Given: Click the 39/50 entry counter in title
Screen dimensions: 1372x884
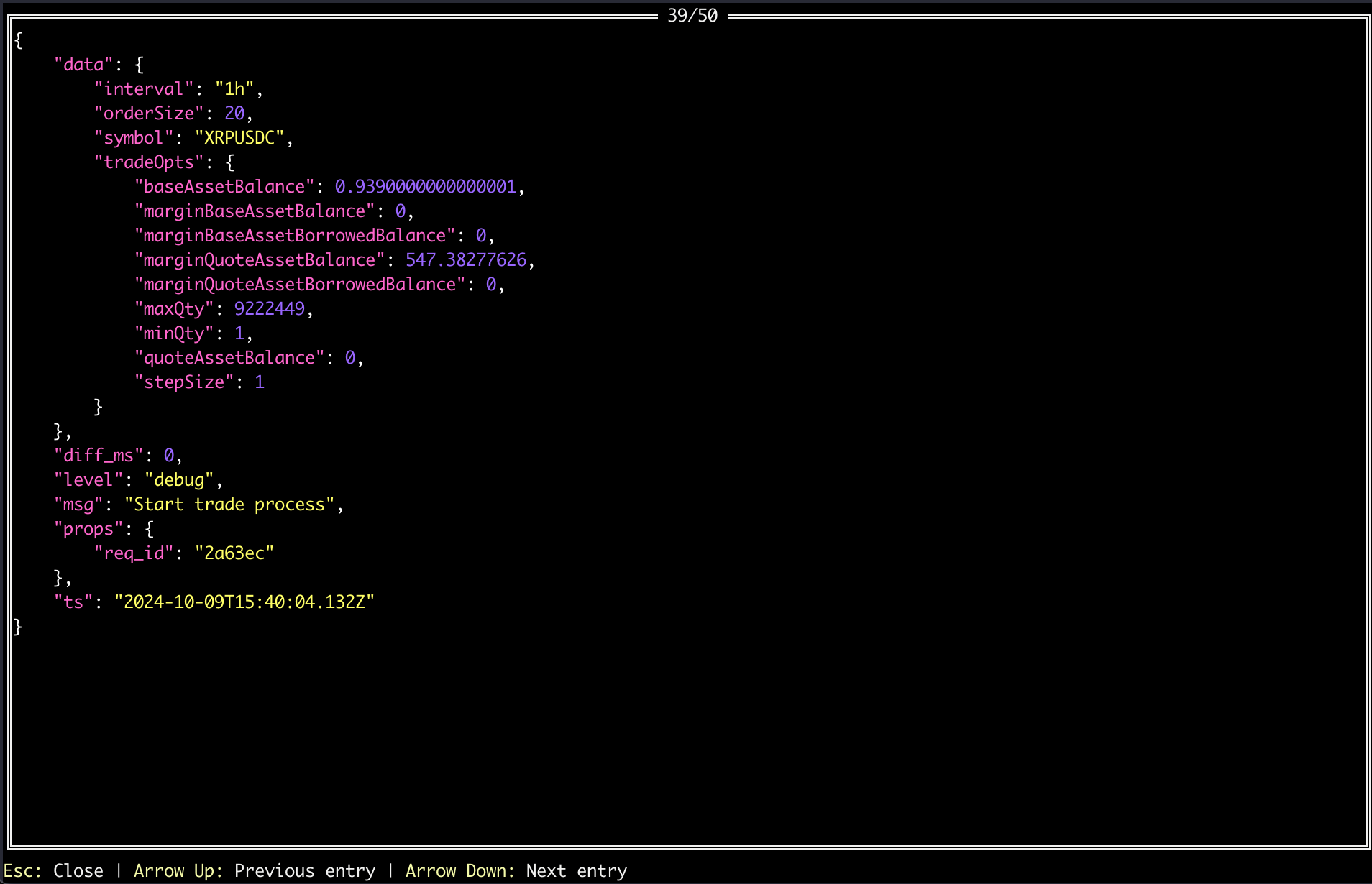Looking at the screenshot, I should [692, 16].
